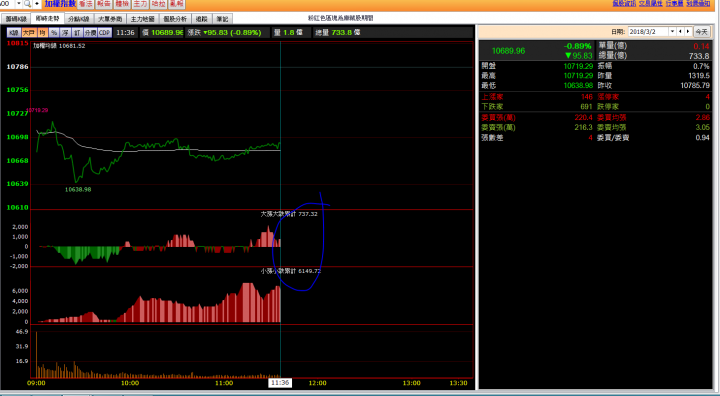Toggle the K線 chart option
Image resolution: width=720 pixels, height=396 pixels.
[14, 33]
